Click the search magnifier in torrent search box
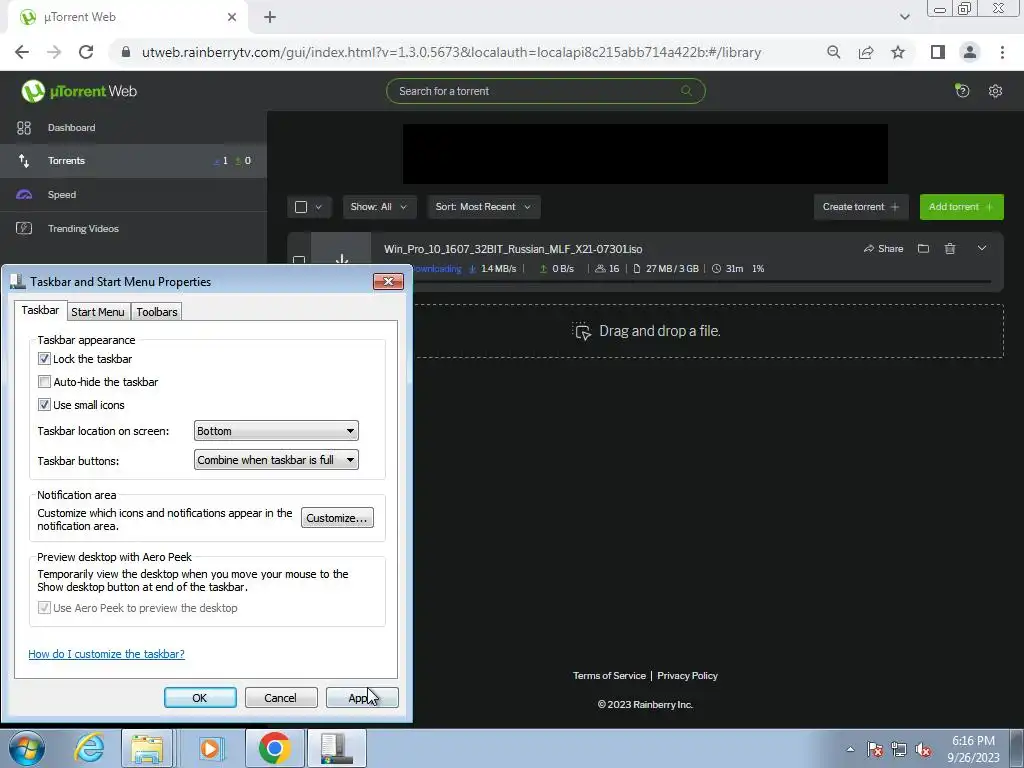This screenshot has width=1024, height=768. point(686,91)
